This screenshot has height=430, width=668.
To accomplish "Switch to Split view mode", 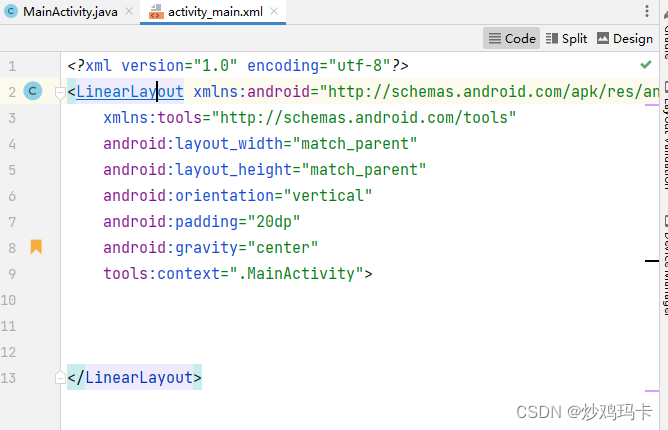I will (566, 38).
